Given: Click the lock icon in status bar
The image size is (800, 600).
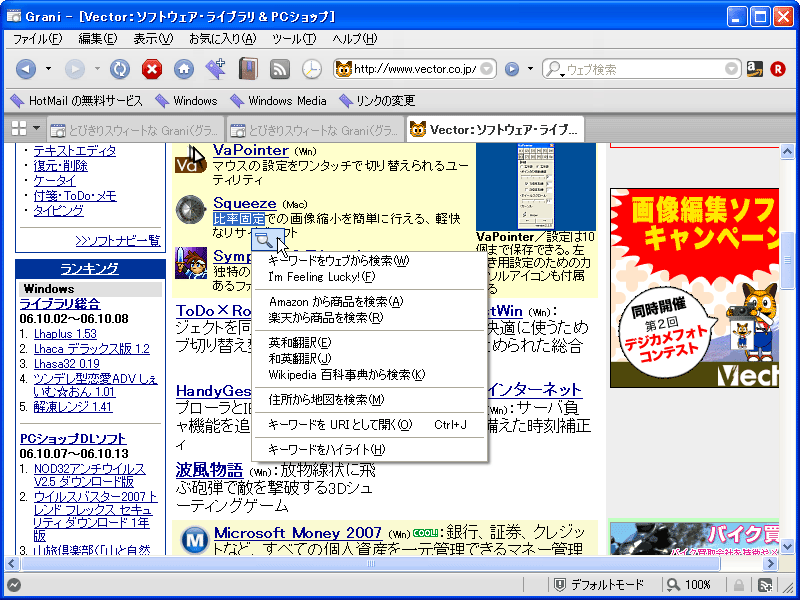Looking at the screenshot, I should 738,585.
